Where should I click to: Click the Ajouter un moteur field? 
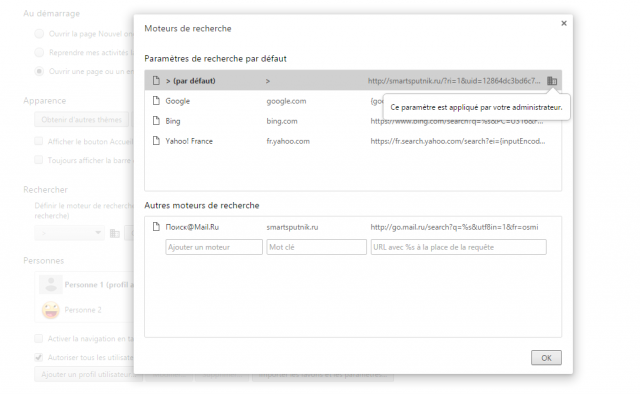(214, 247)
